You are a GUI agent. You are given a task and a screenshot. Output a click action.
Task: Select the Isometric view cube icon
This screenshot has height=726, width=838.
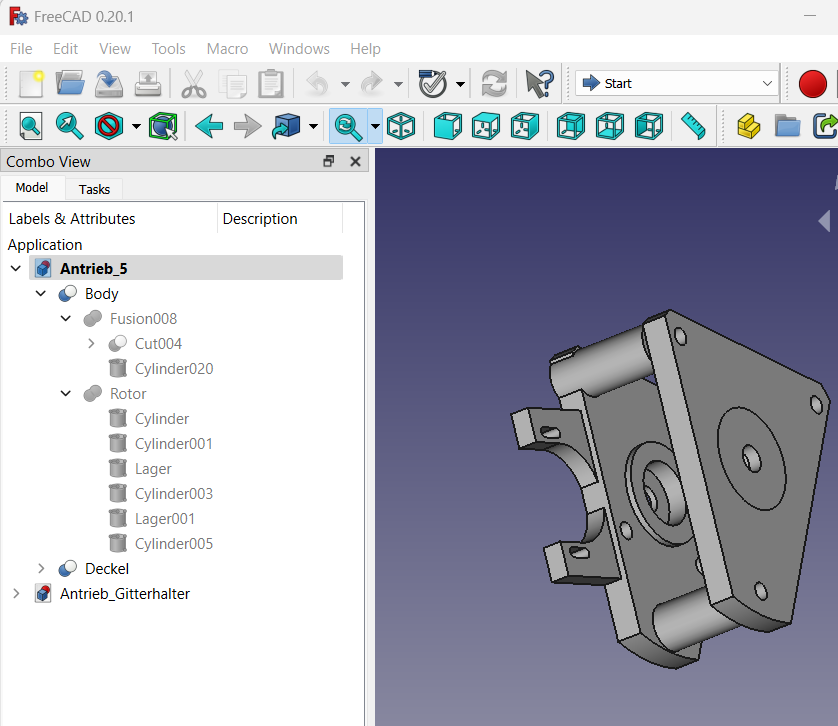tap(401, 126)
